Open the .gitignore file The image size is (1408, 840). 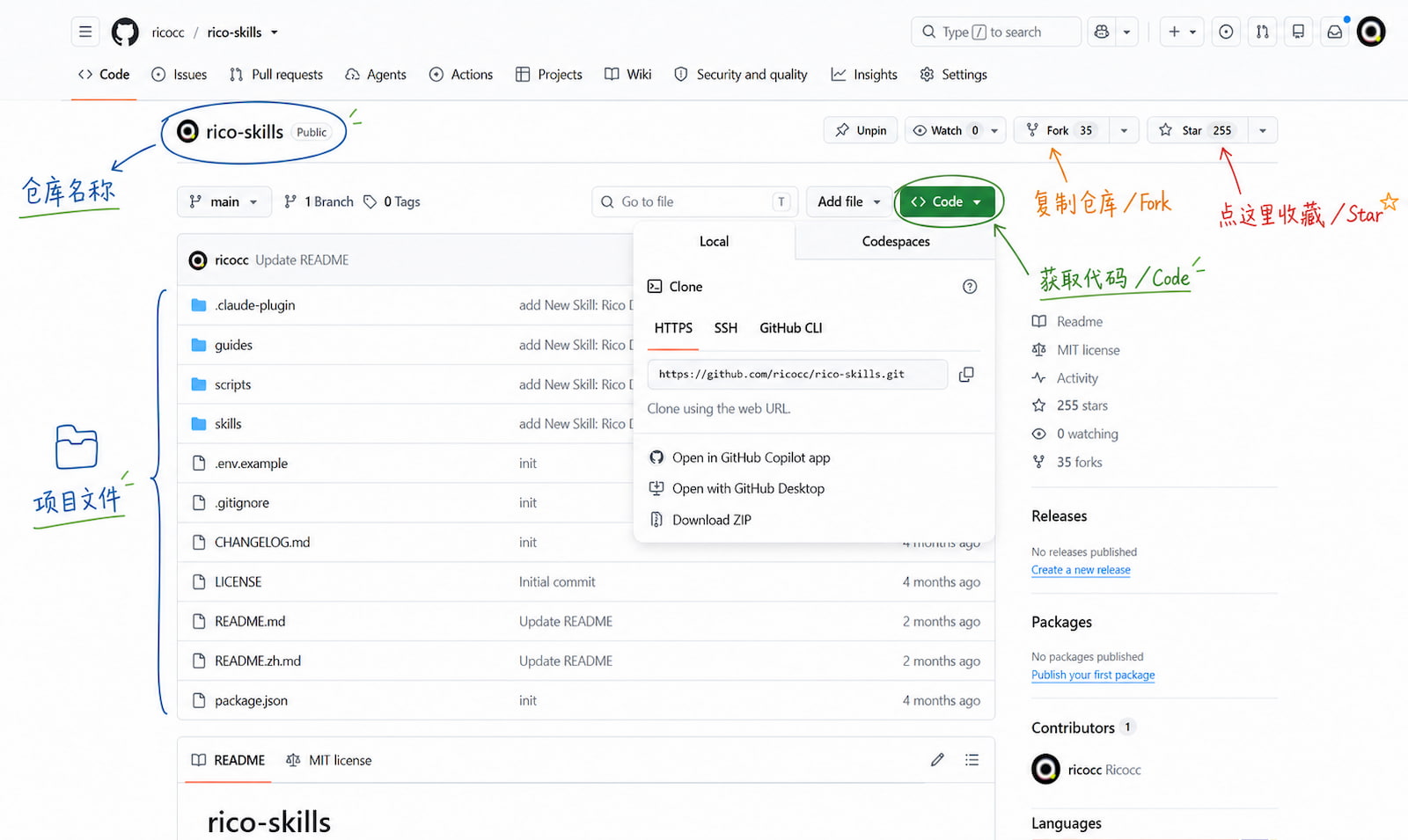point(242,503)
